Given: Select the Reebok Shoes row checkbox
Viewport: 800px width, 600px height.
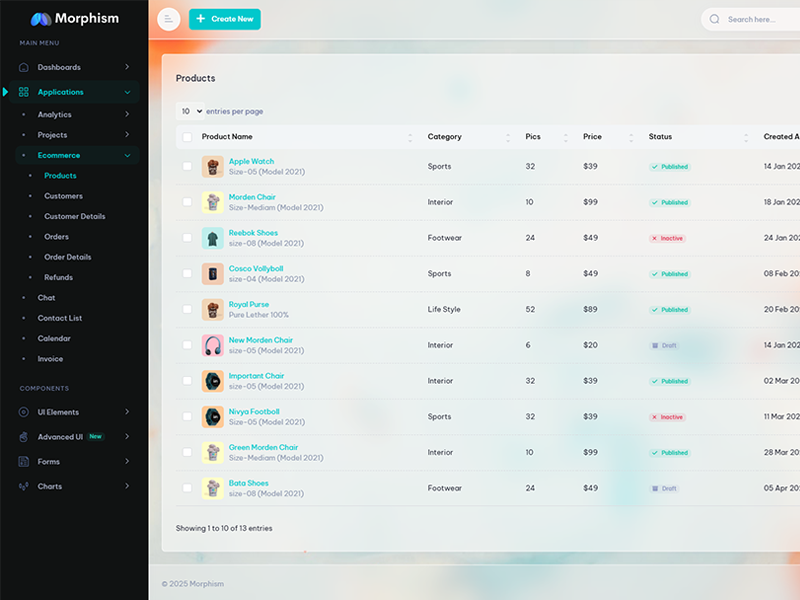Looking at the screenshot, I should click(x=187, y=238).
